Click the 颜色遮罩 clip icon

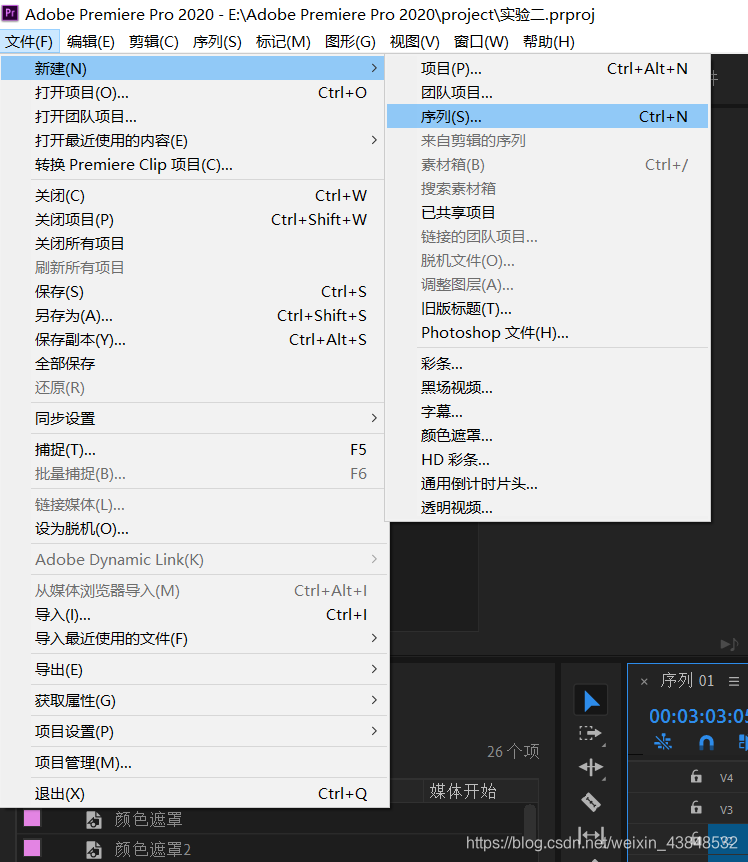[94, 820]
